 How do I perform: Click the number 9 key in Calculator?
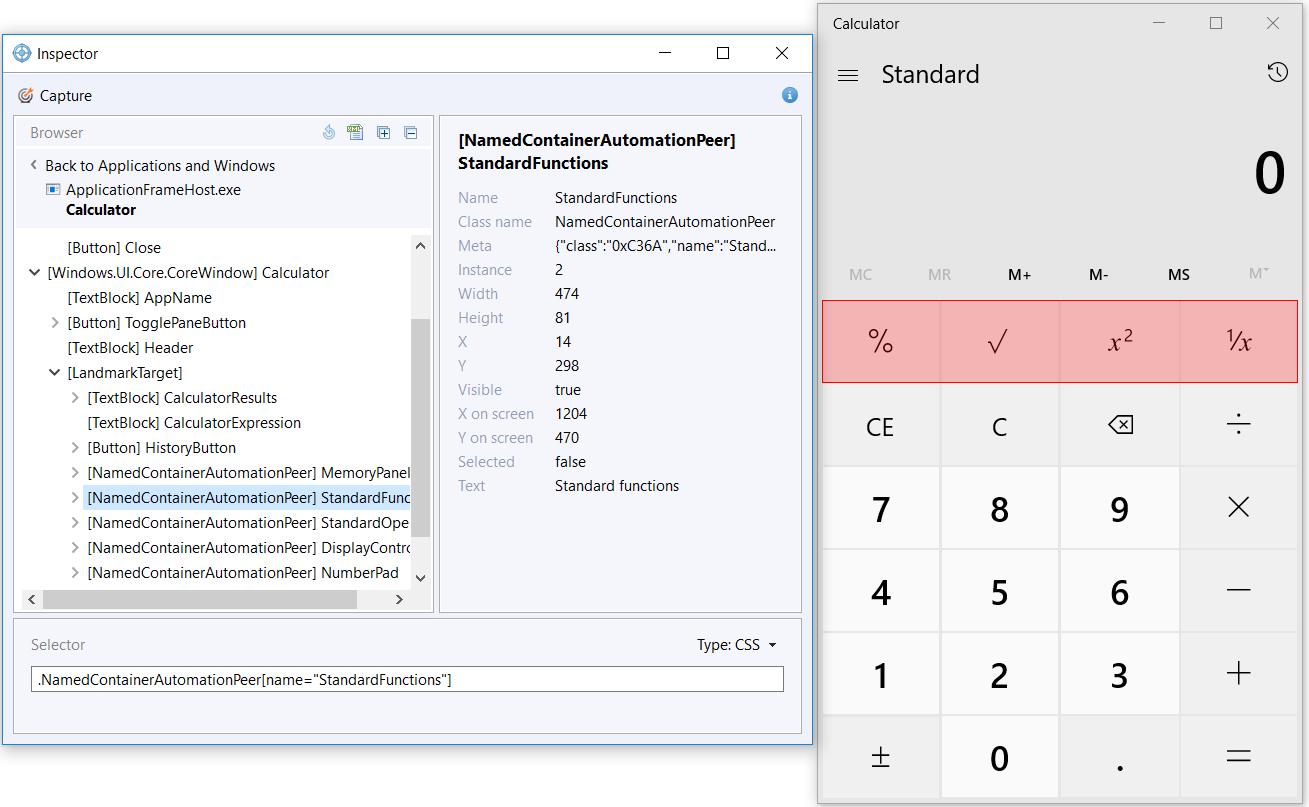tap(1120, 508)
